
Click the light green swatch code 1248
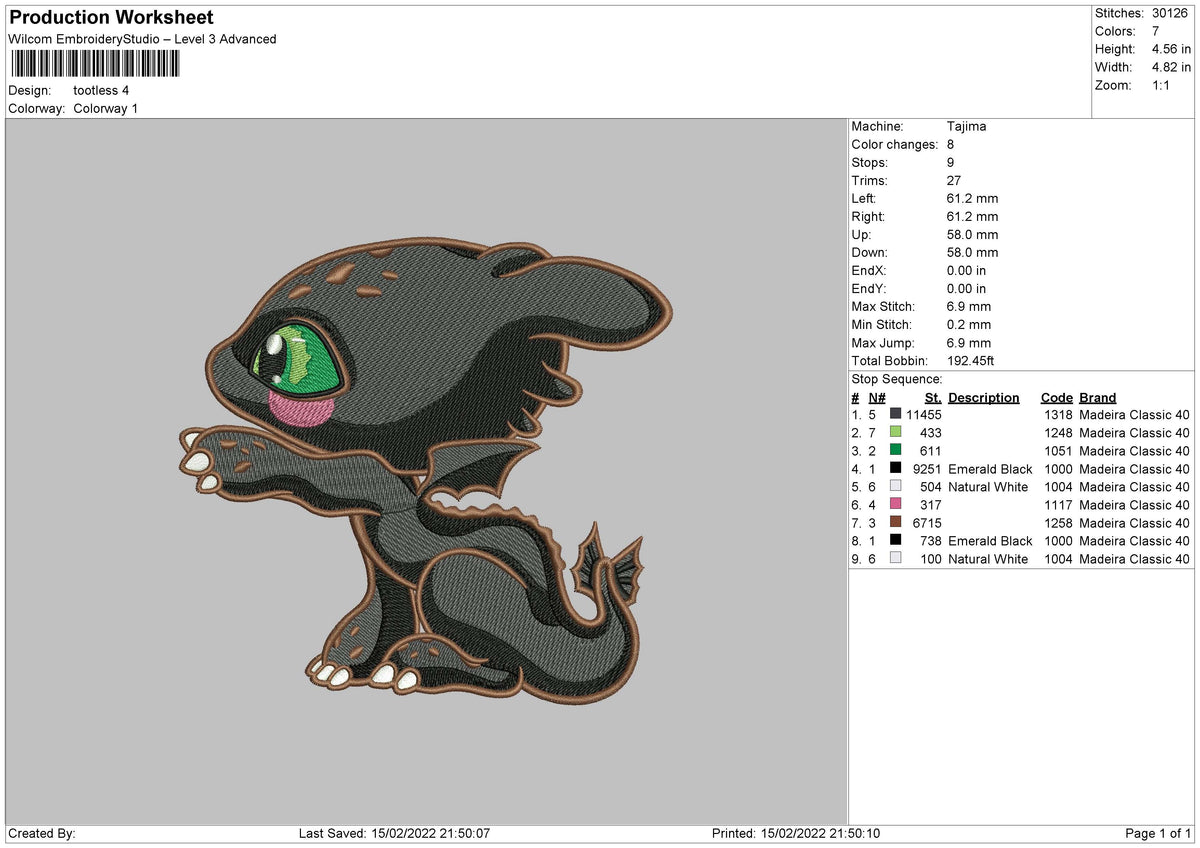[x=895, y=432]
